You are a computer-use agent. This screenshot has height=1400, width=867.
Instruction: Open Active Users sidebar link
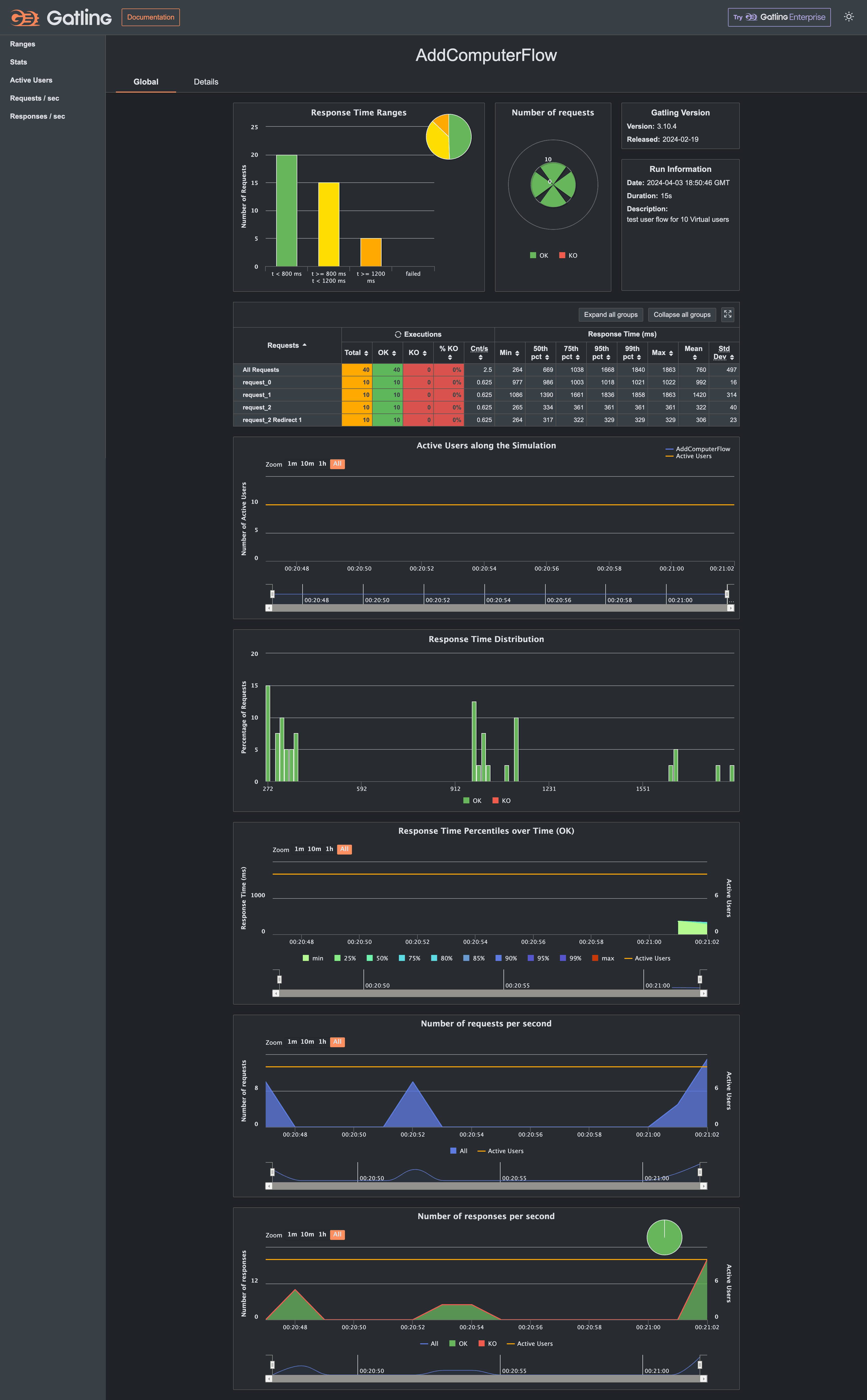pyautogui.click(x=31, y=80)
